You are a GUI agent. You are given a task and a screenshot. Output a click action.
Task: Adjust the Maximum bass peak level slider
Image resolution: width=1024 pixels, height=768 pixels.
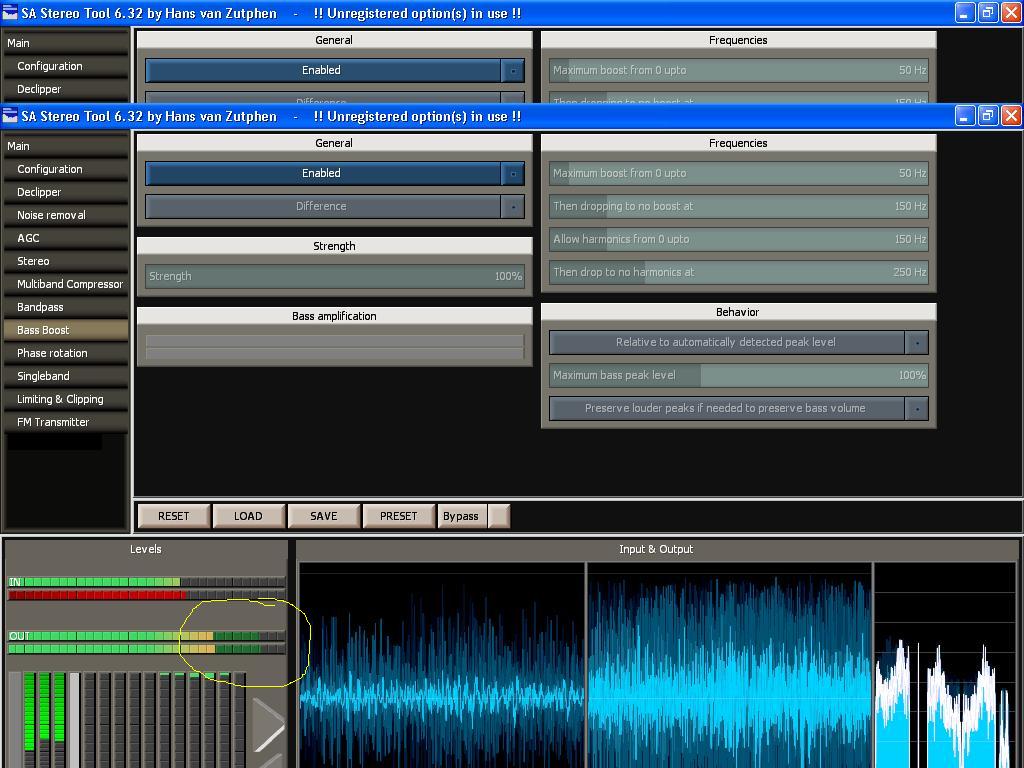click(x=739, y=375)
